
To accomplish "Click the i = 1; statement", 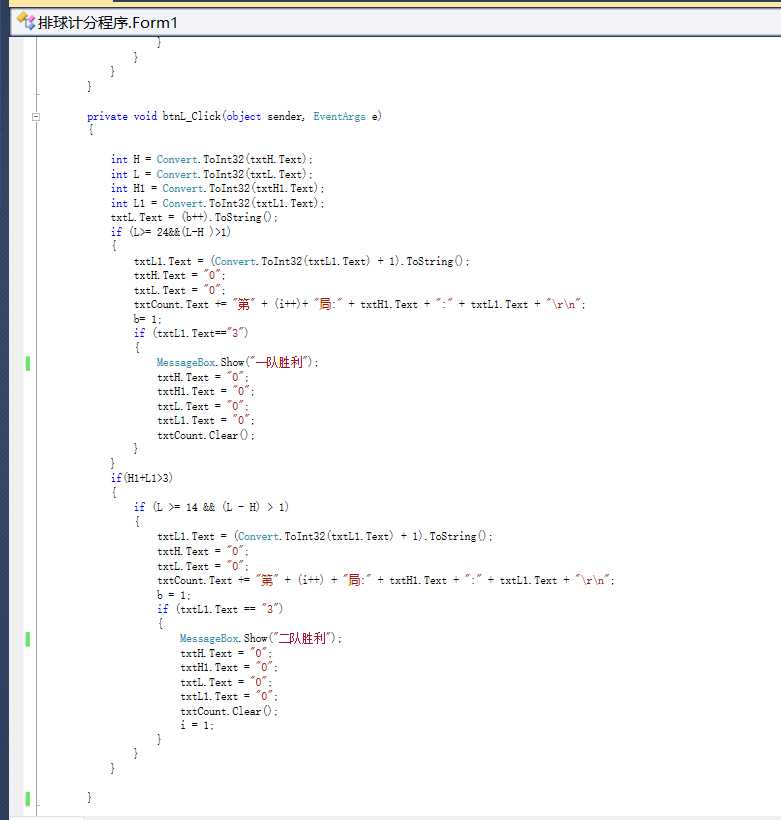I will point(197,725).
